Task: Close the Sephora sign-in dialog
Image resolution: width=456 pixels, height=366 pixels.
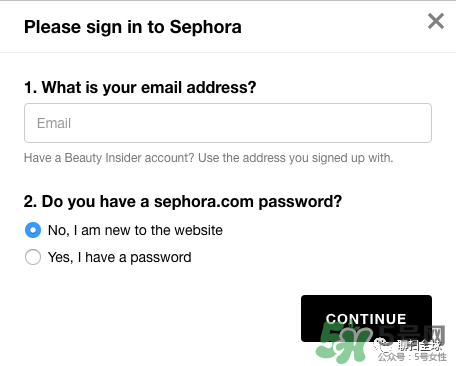Action: pyautogui.click(x=436, y=21)
